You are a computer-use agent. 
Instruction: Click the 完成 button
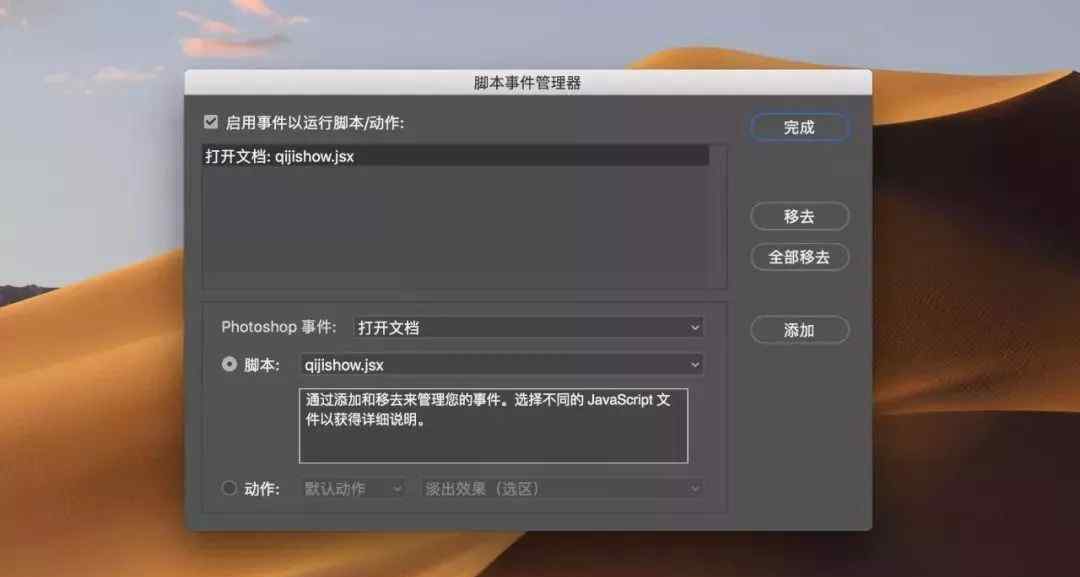point(799,127)
